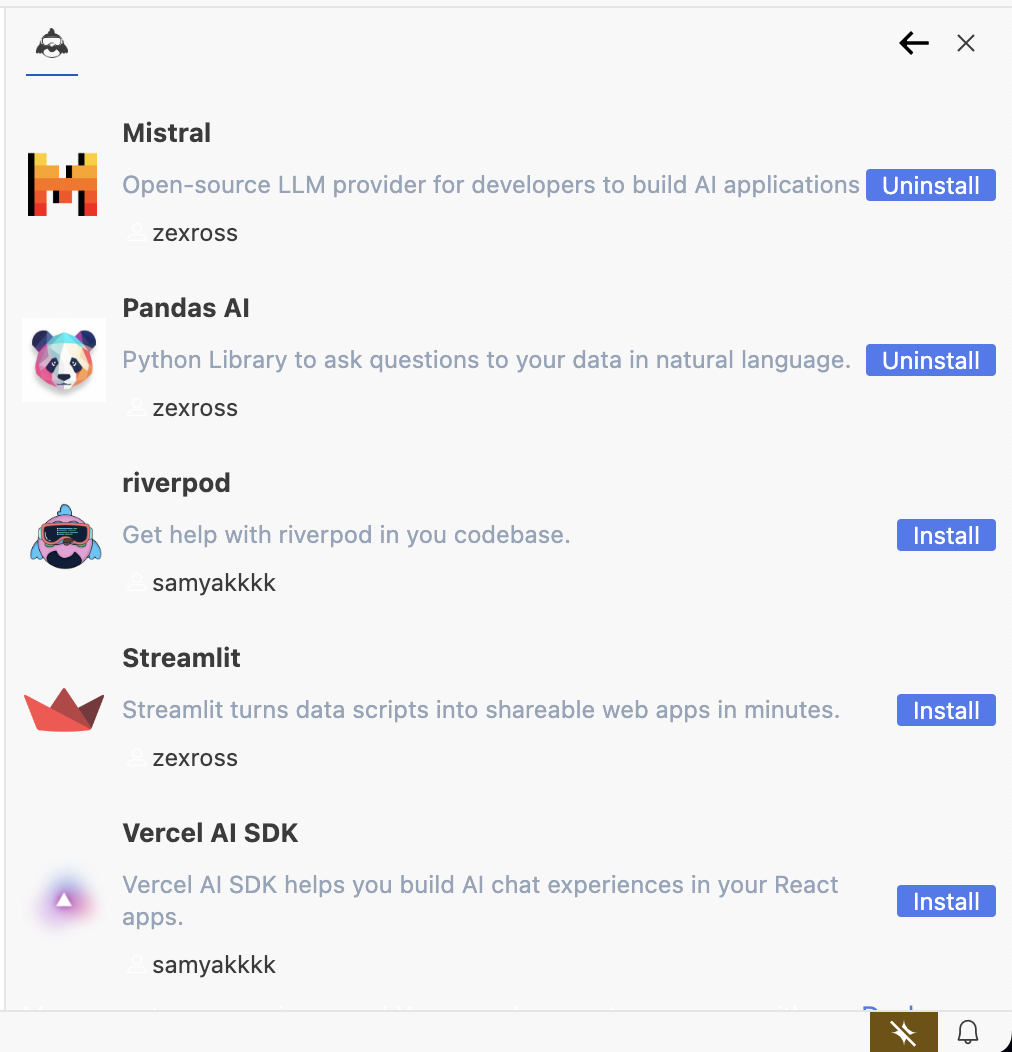
Task: Click the back arrow at the top
Action: pyautogui.click(x=913, y=43)
